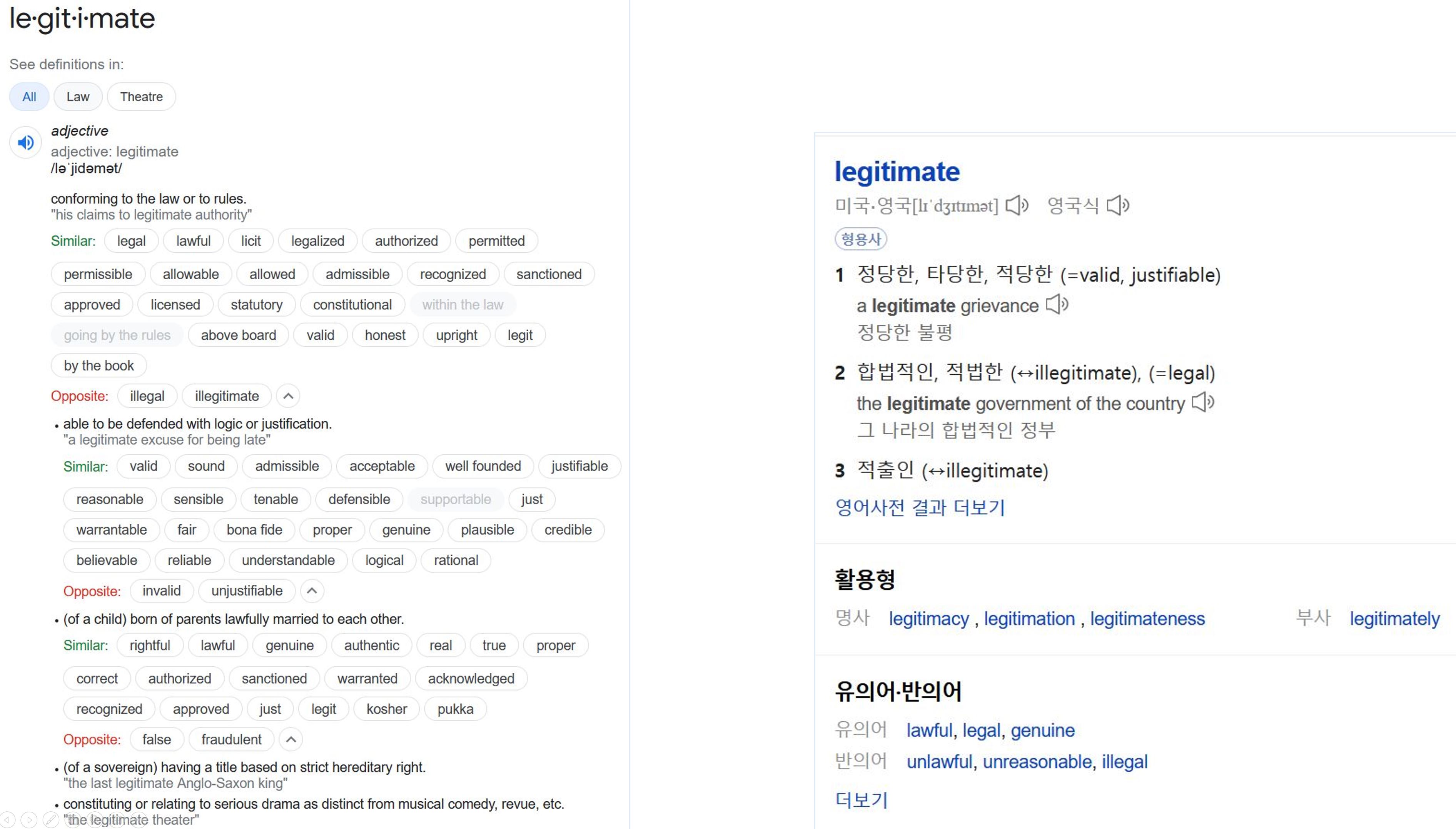1456x829 pixels.
Task: Play Google pronunciation audio speaker icon
Action: 26,142
